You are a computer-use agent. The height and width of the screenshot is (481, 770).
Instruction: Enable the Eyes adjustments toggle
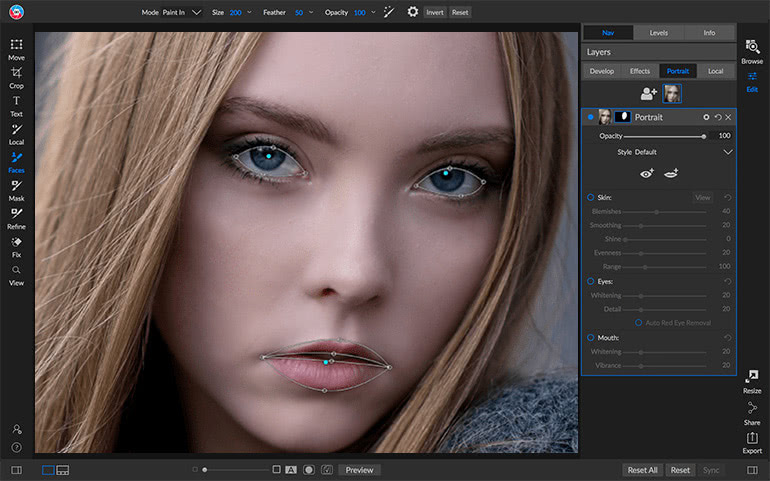[591, 282]
